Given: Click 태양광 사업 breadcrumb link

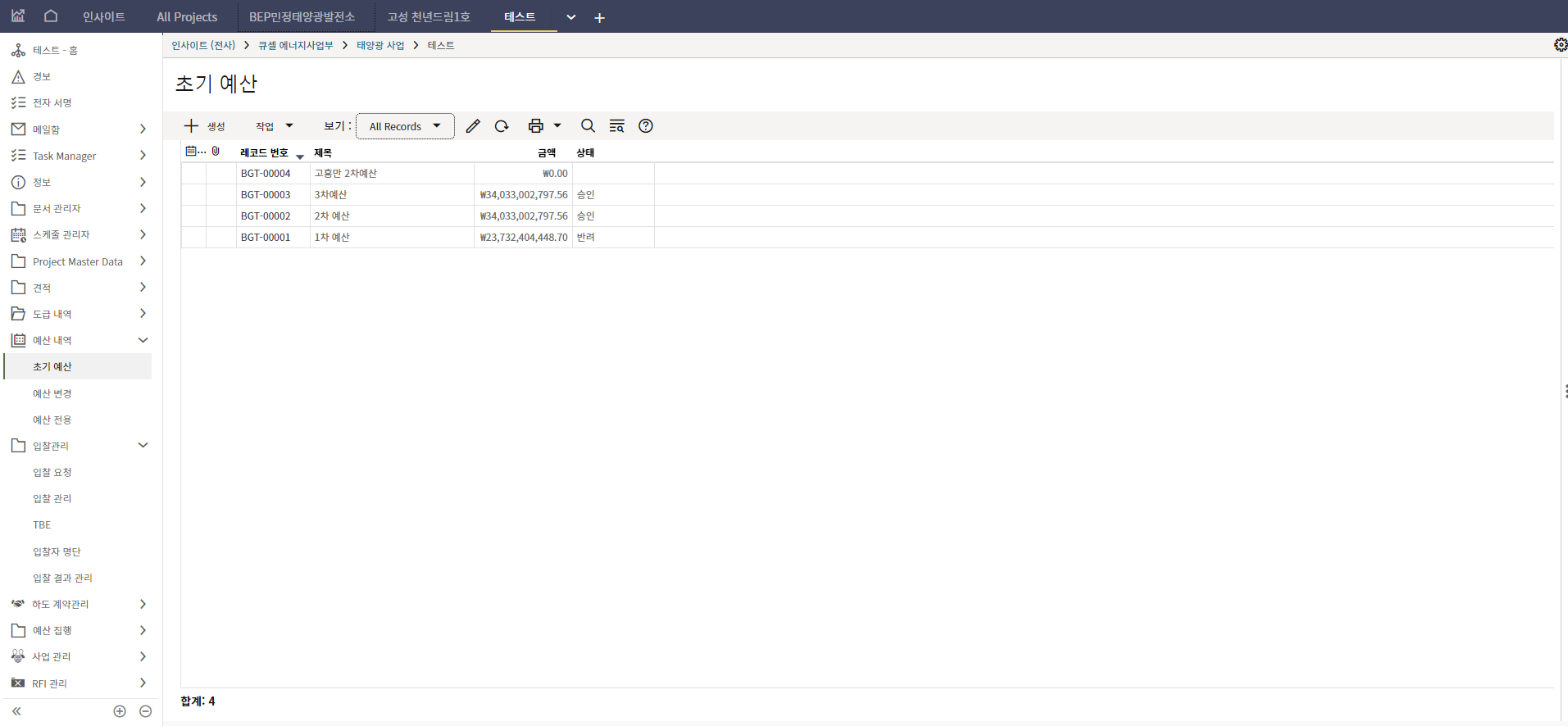Looking at the screenshot, I should coord(380,46).
